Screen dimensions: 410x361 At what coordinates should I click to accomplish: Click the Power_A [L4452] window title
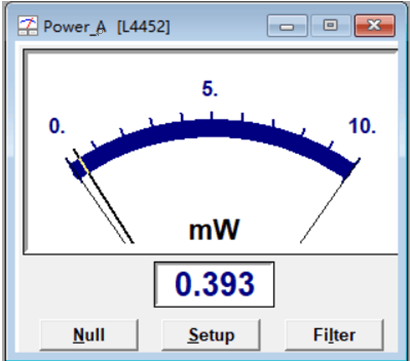coord(107,26)
